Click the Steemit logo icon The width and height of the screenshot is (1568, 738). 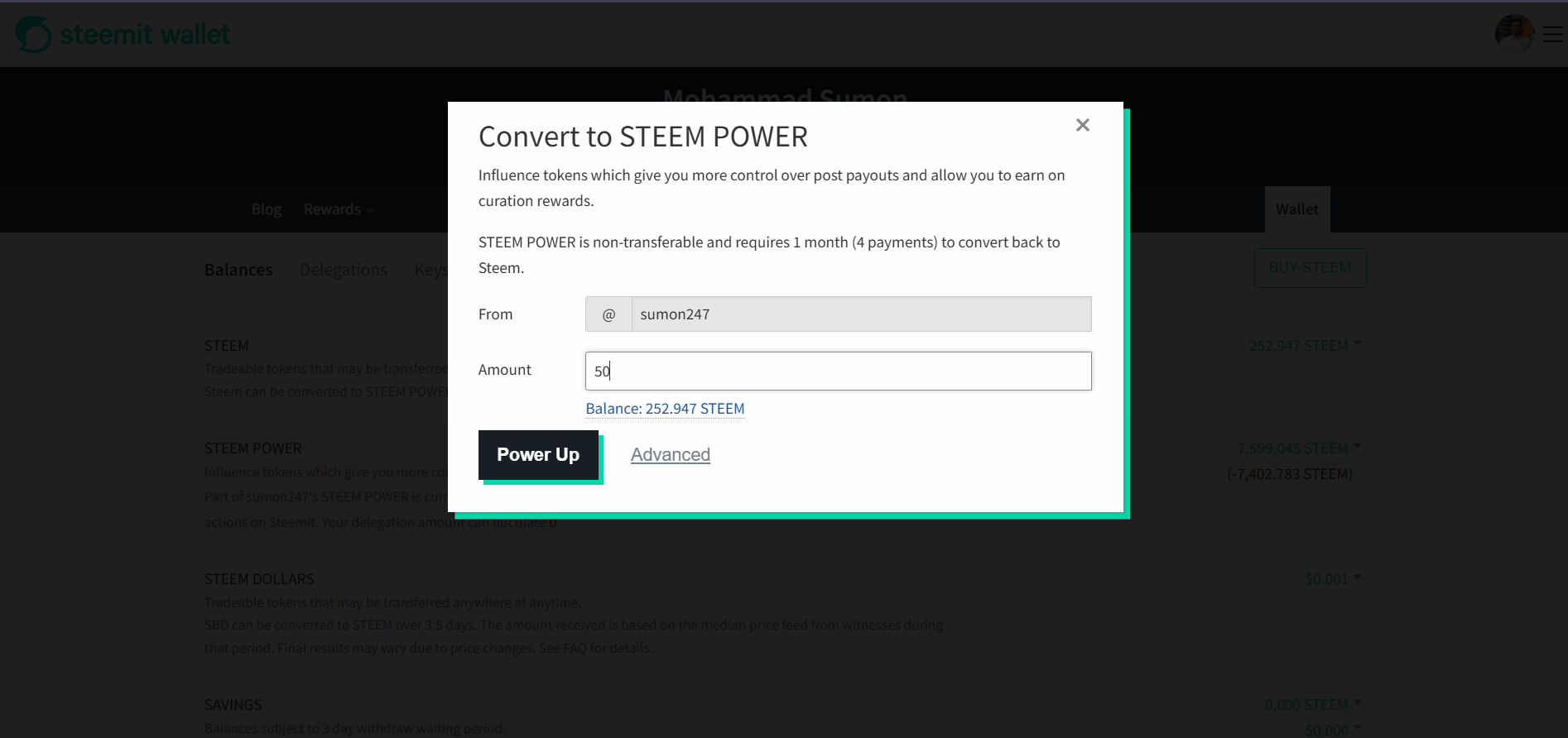[x=33, y=35]
